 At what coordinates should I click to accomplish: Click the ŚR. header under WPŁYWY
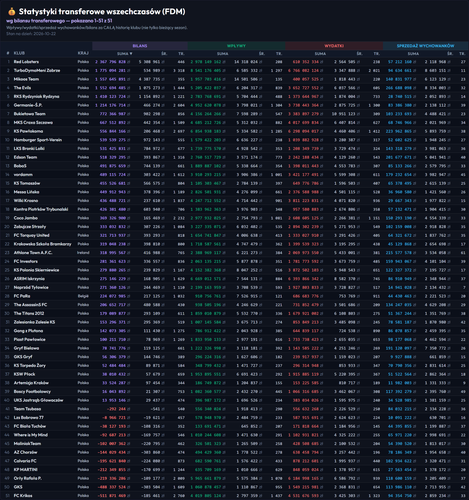[x=262, y=53]
